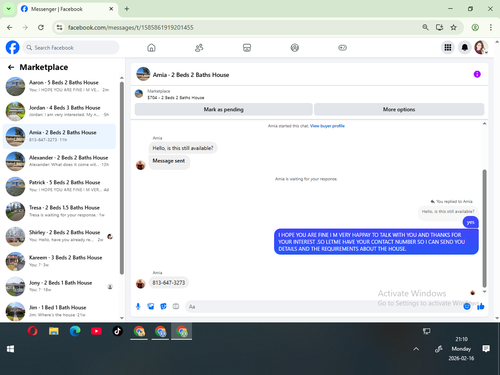
Task: Click the zoom magnifier icon in address bar
Action: click(425, 27)
